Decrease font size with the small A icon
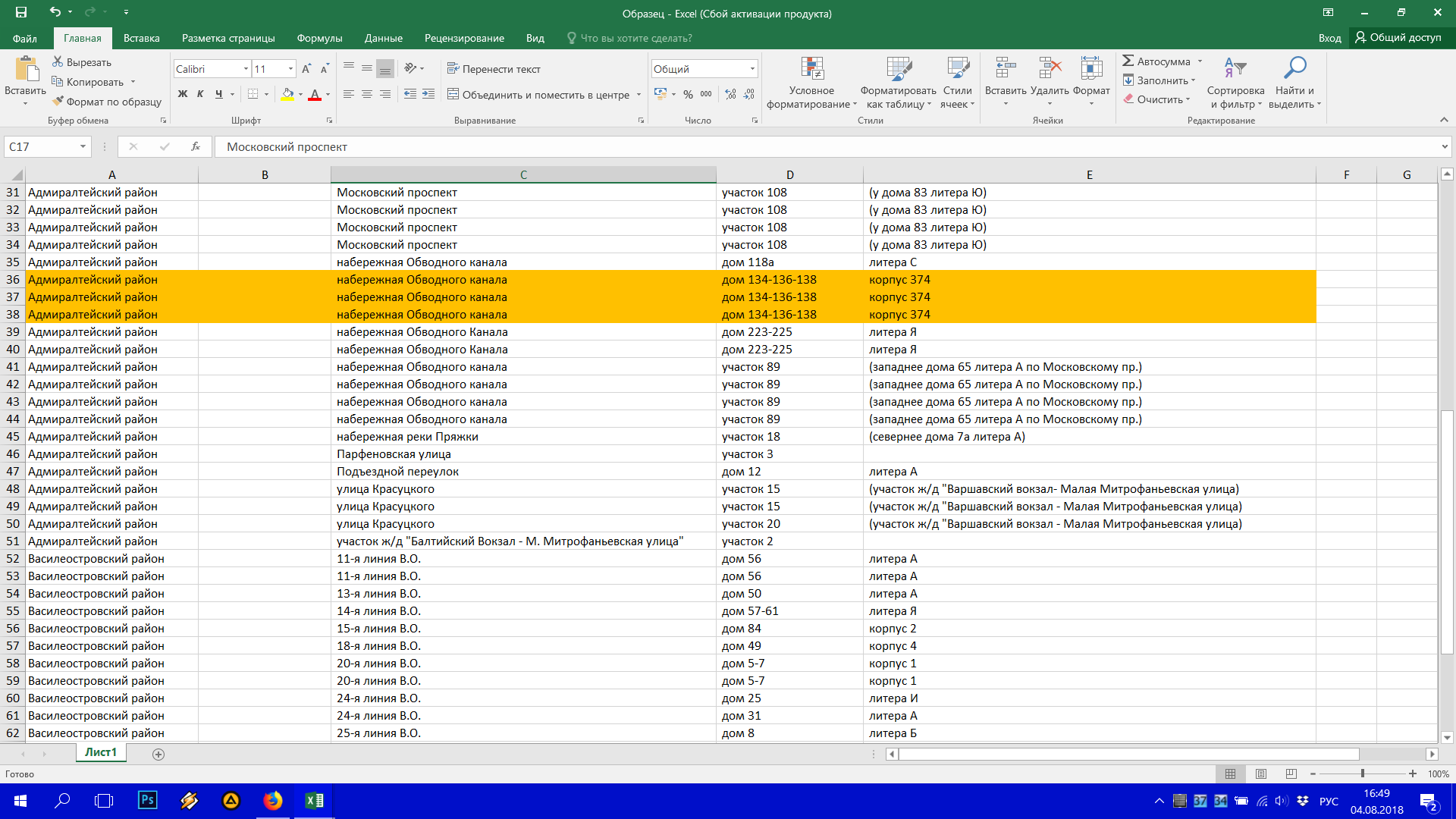The height and width of the screenshot is (819, 1456). pos(325,69)
